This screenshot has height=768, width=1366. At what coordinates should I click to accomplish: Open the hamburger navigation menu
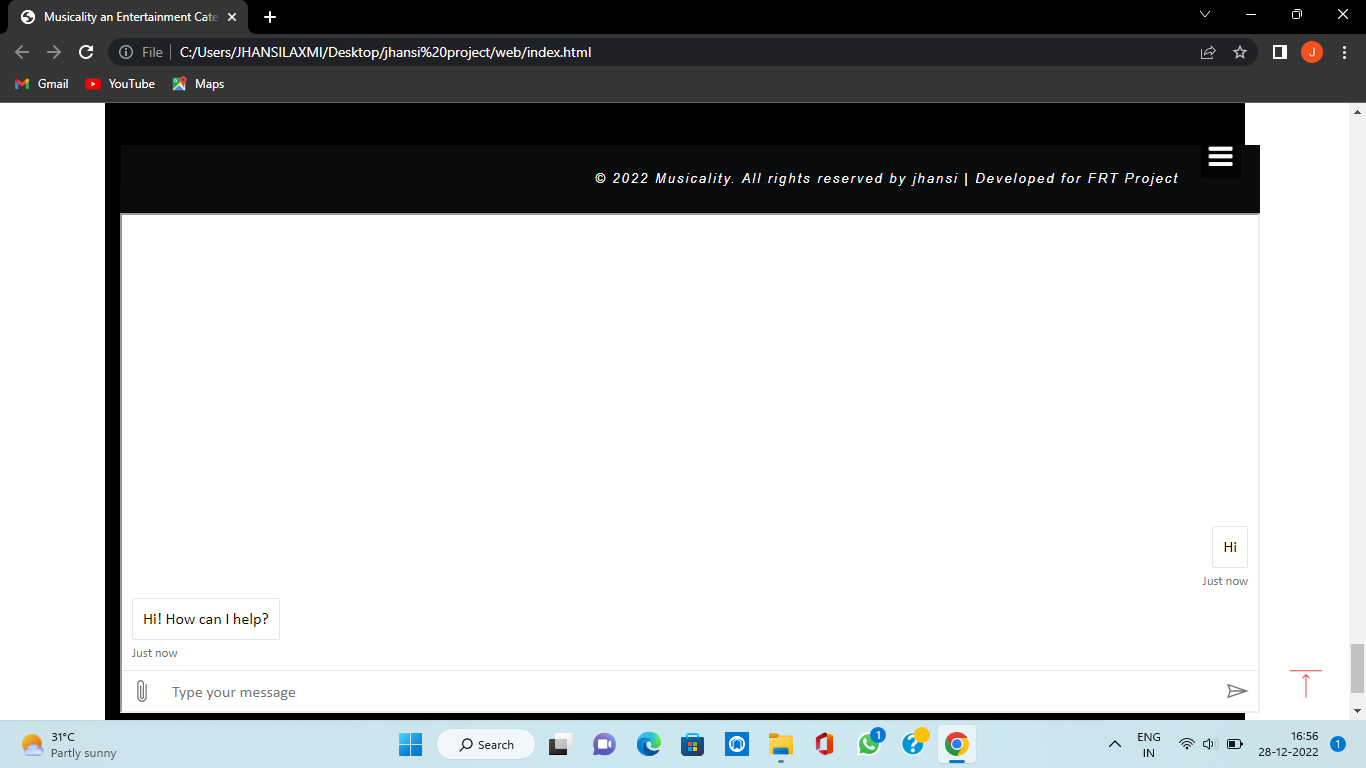1220,156
